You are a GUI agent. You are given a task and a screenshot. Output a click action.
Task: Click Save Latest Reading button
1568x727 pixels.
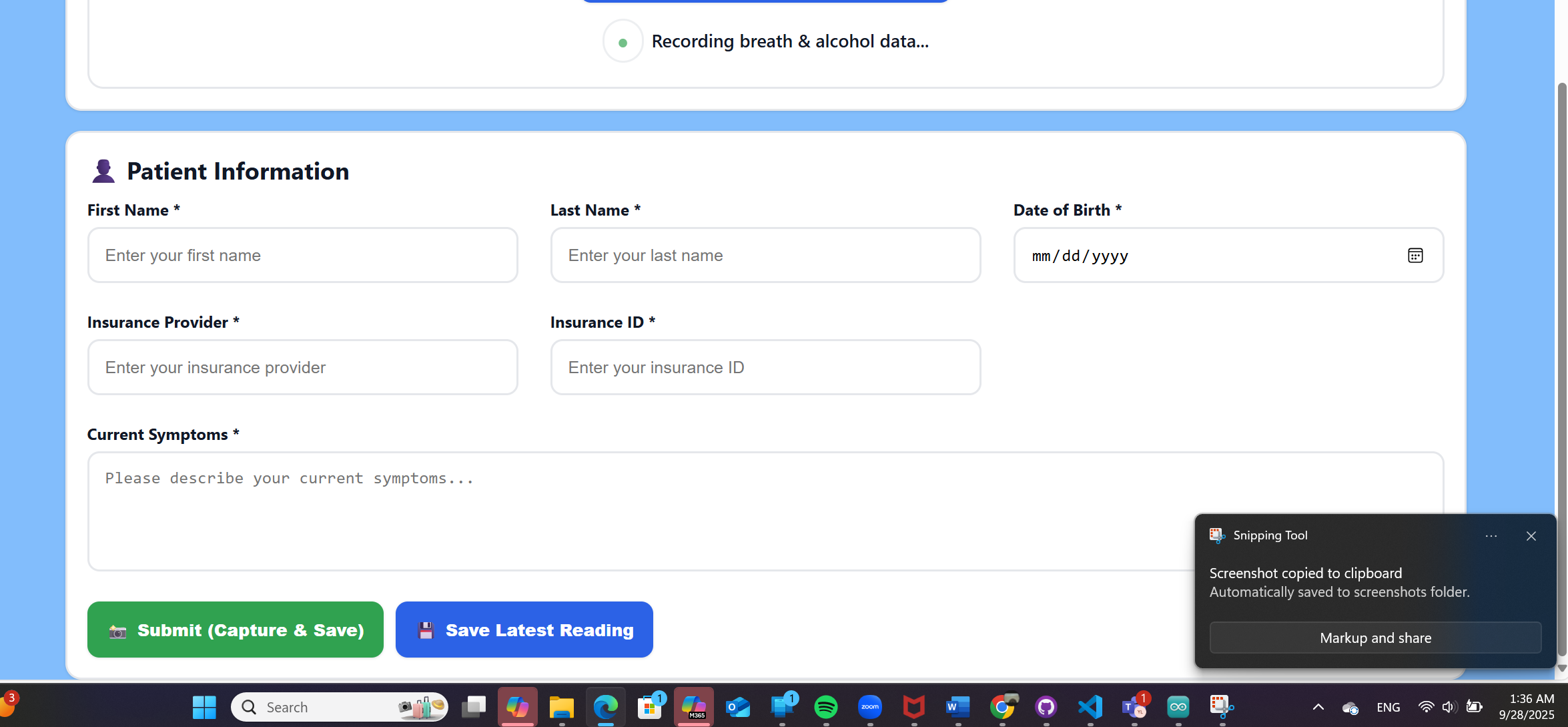coord(524,630)
